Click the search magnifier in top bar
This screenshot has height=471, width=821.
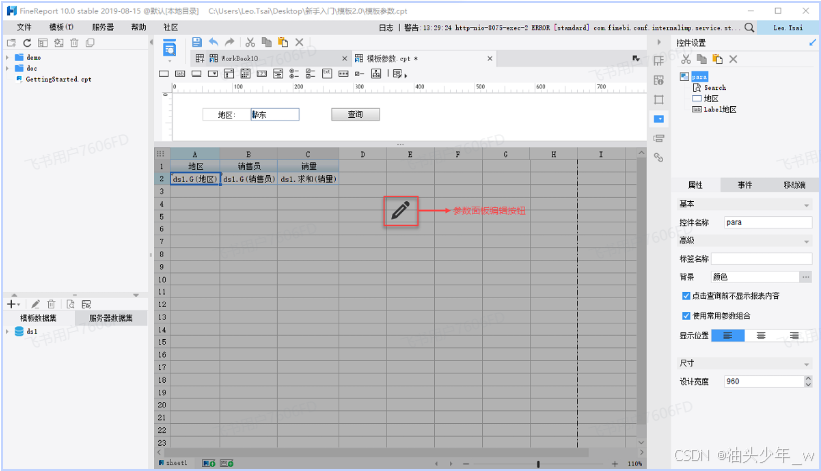749,27
